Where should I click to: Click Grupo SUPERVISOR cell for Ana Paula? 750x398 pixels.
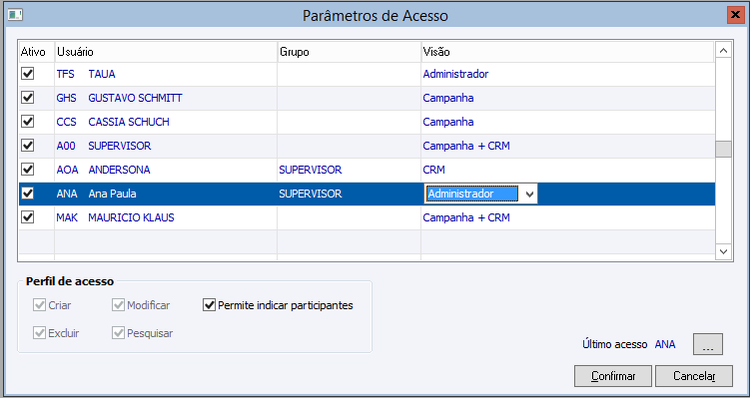[x=349, y=194]
